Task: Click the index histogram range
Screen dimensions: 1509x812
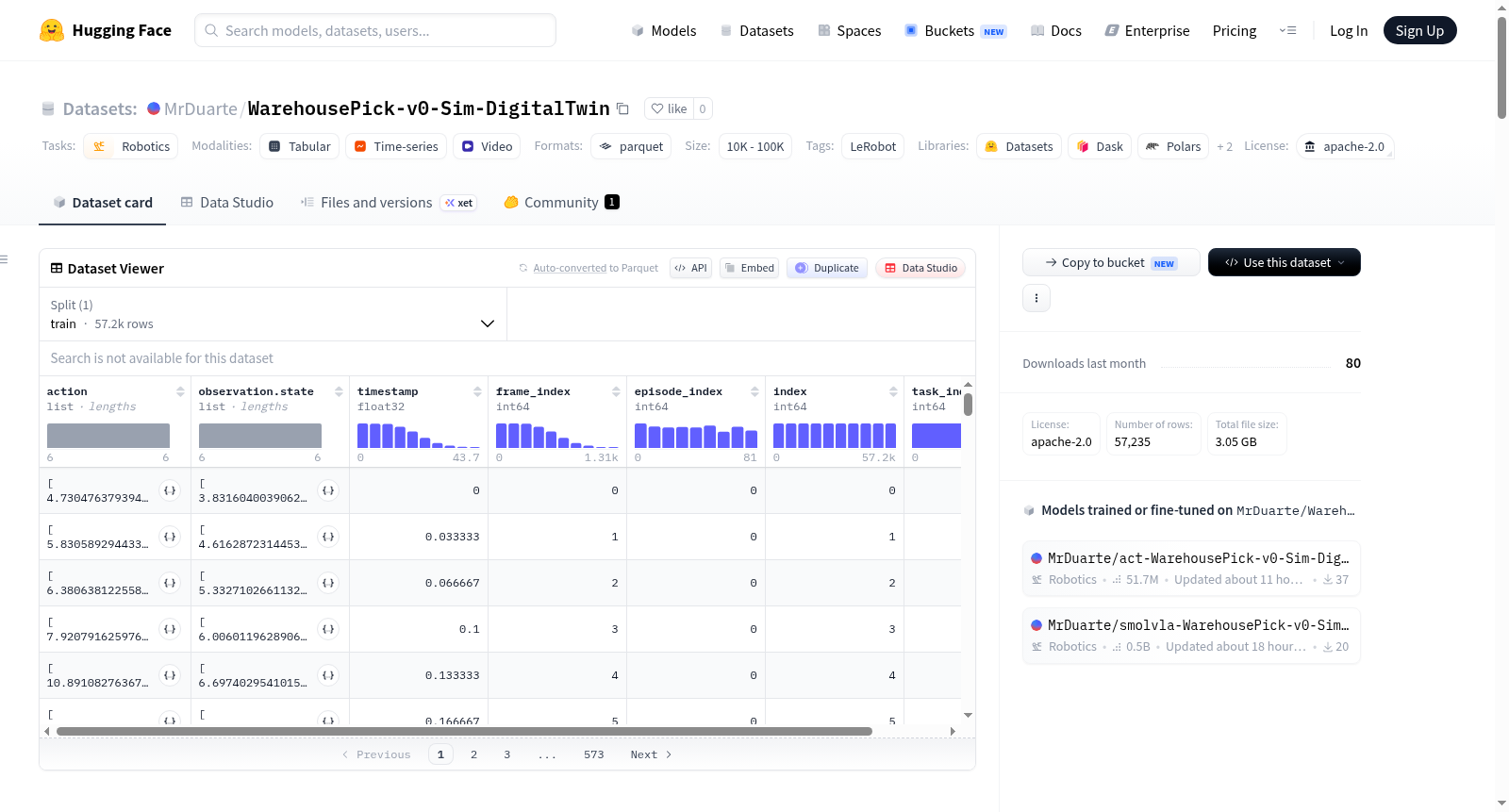Action: pos(835,436)
